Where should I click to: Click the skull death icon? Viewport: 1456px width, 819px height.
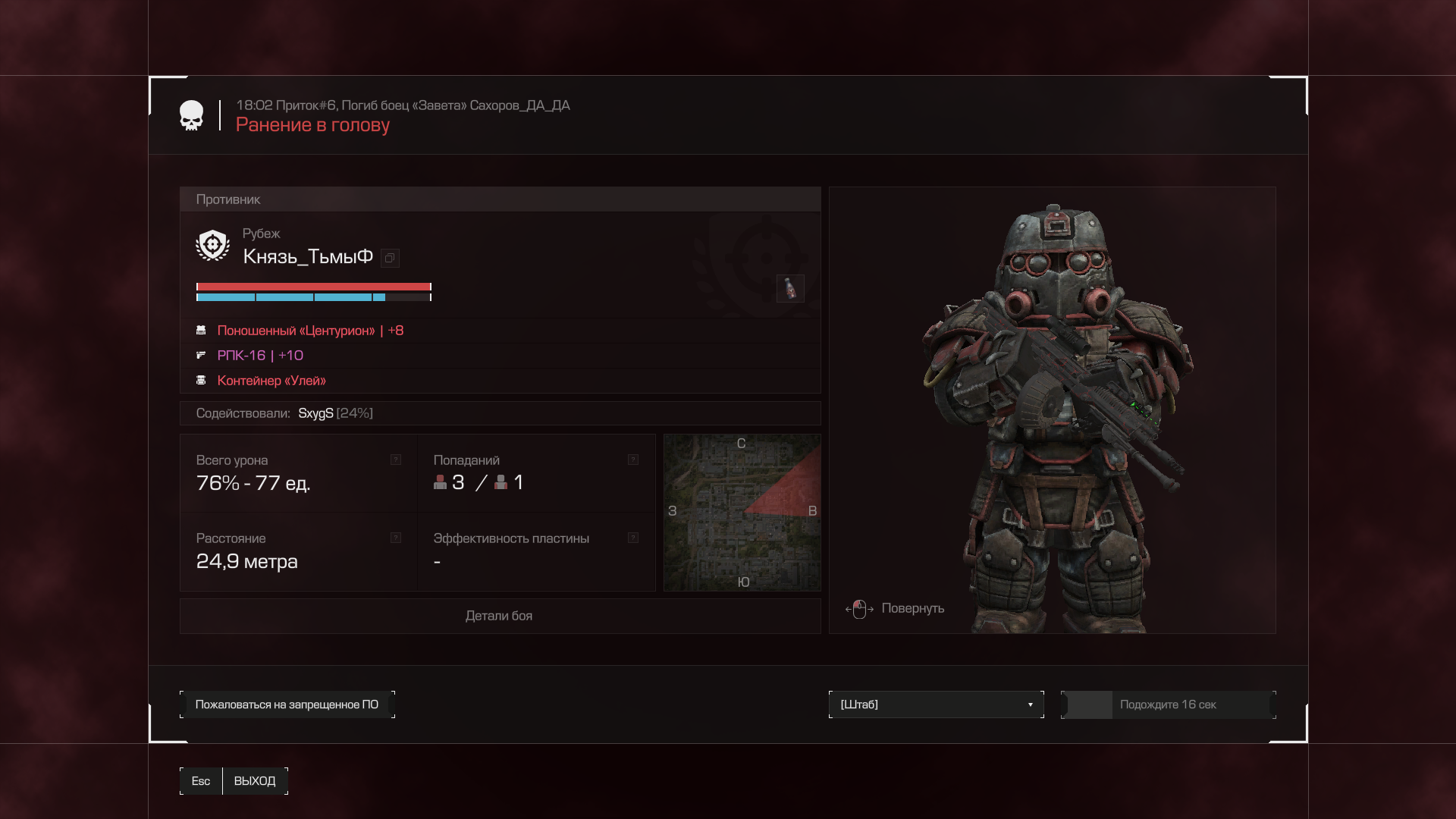192,115
